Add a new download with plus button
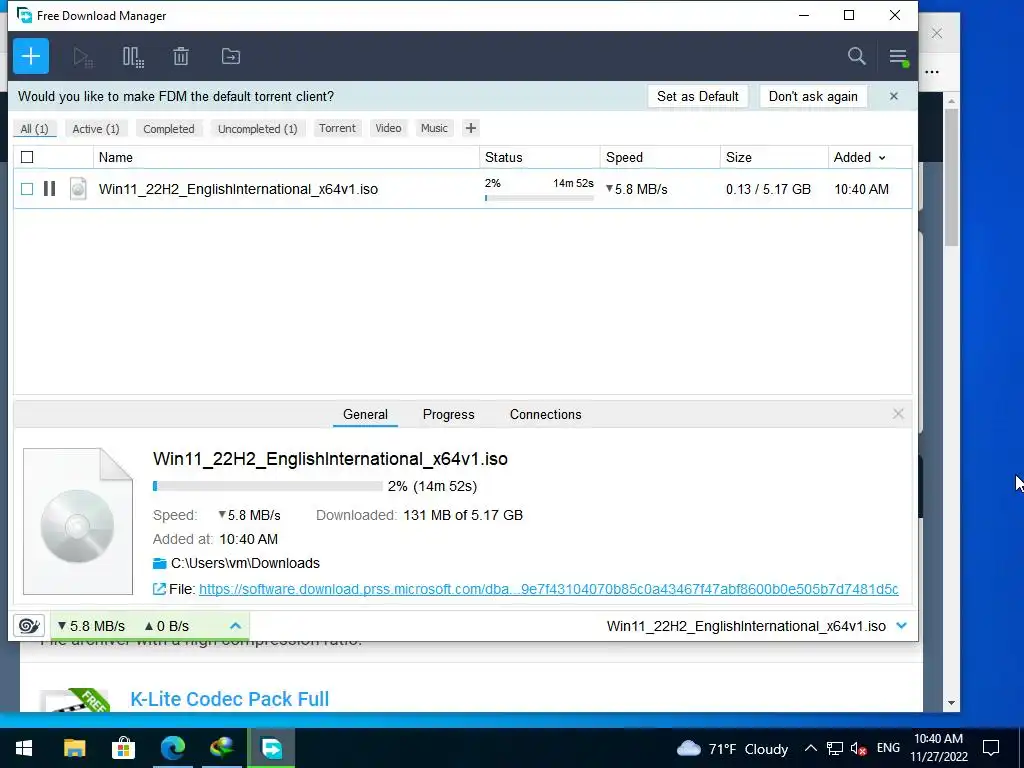 pyautogui.click(x=31, y=56)
